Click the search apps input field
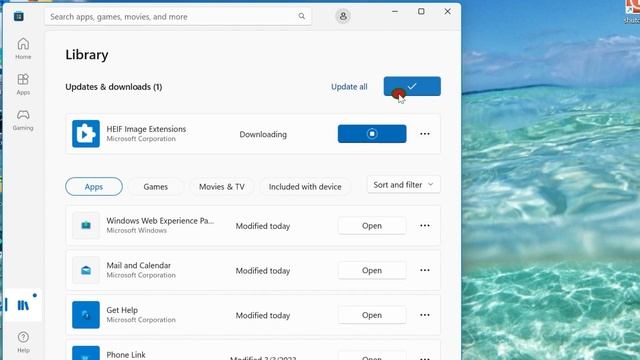The width and height of the screenshot is (640, 360). click(x=178, y=16)
